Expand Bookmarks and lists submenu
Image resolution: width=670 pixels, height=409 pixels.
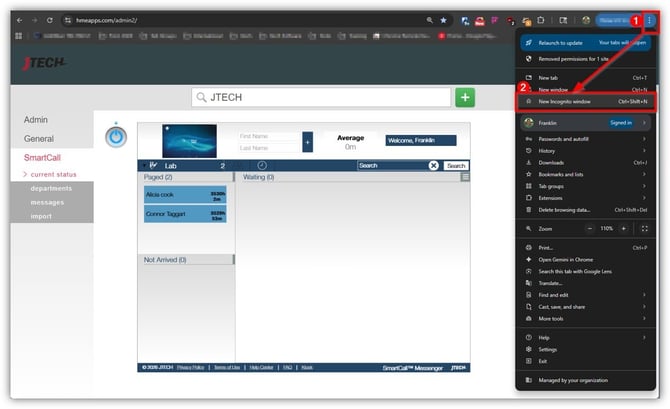click(585, 174)
